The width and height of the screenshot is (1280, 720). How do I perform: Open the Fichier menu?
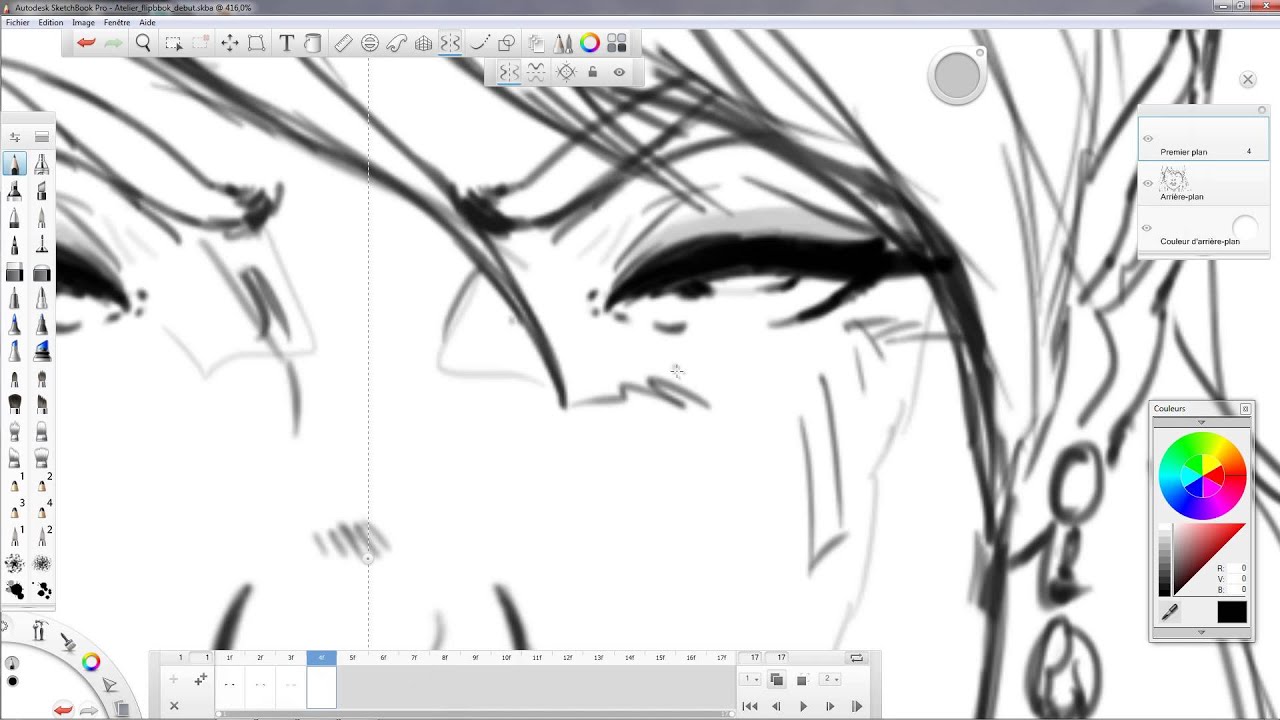coord(18,22)
